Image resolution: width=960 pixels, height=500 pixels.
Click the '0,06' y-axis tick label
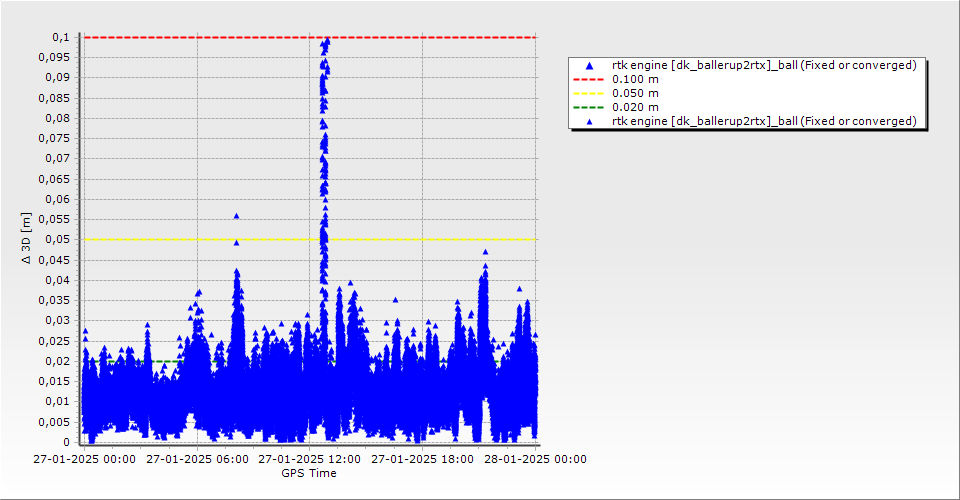click(x=58, y=200)
